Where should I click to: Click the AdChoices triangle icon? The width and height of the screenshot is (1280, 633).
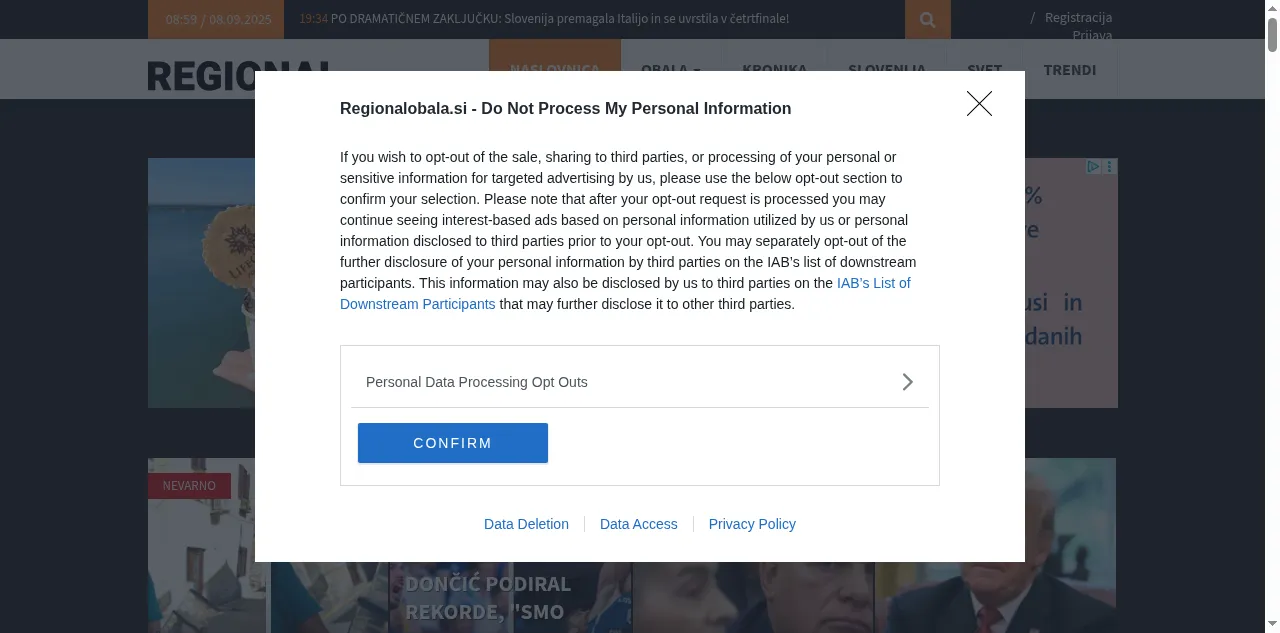(x=1094, y=167)
